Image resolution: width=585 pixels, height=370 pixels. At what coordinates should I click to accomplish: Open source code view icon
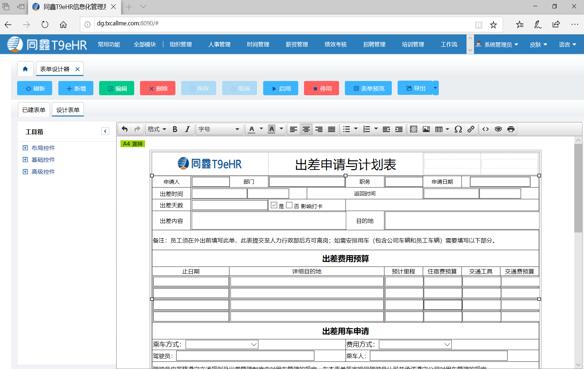point(485,129)
